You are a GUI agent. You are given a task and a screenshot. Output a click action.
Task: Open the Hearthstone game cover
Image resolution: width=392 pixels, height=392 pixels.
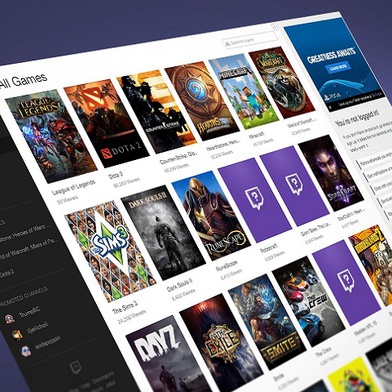202,101
